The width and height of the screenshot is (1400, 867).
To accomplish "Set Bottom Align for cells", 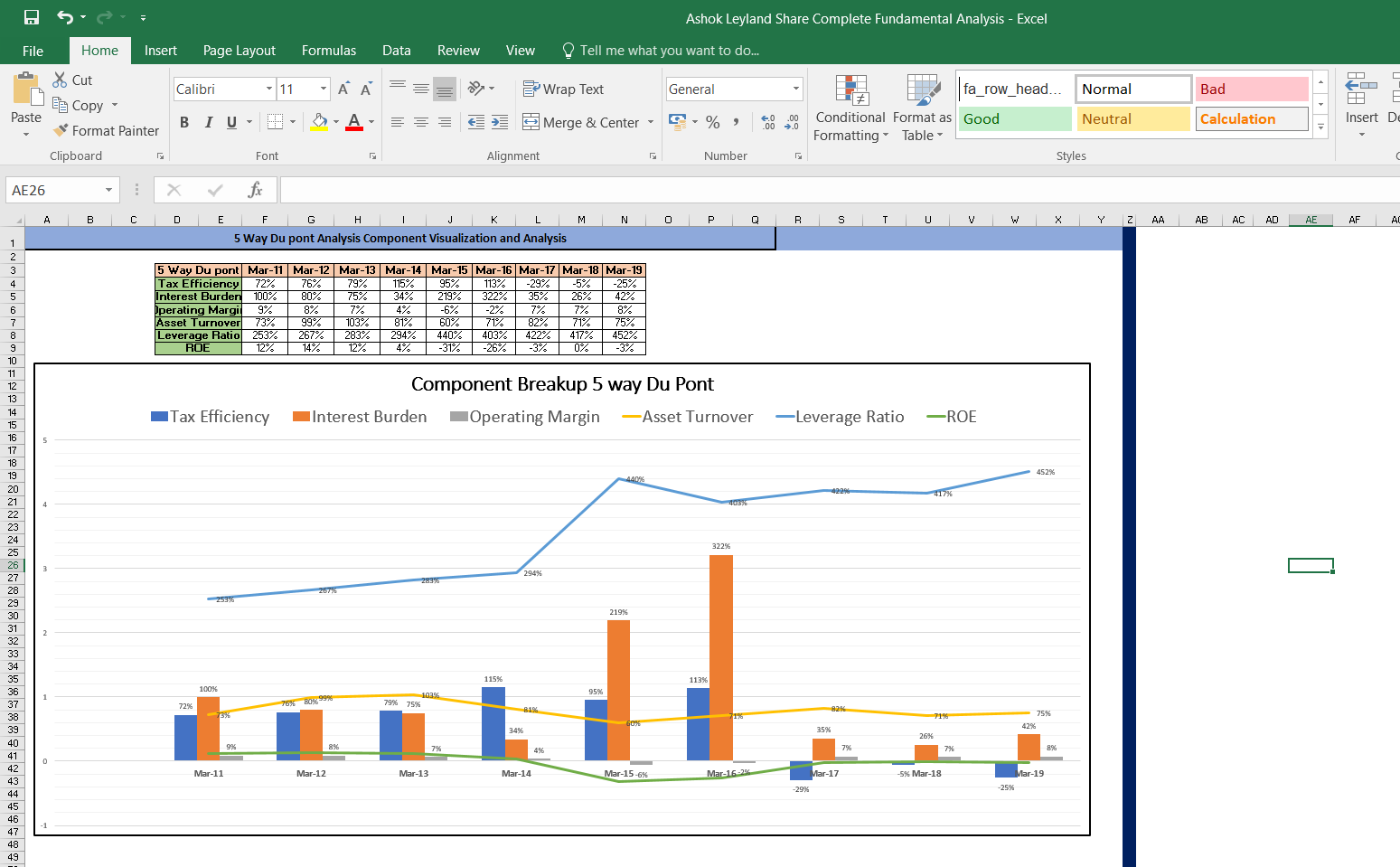I will coord(445,89).
